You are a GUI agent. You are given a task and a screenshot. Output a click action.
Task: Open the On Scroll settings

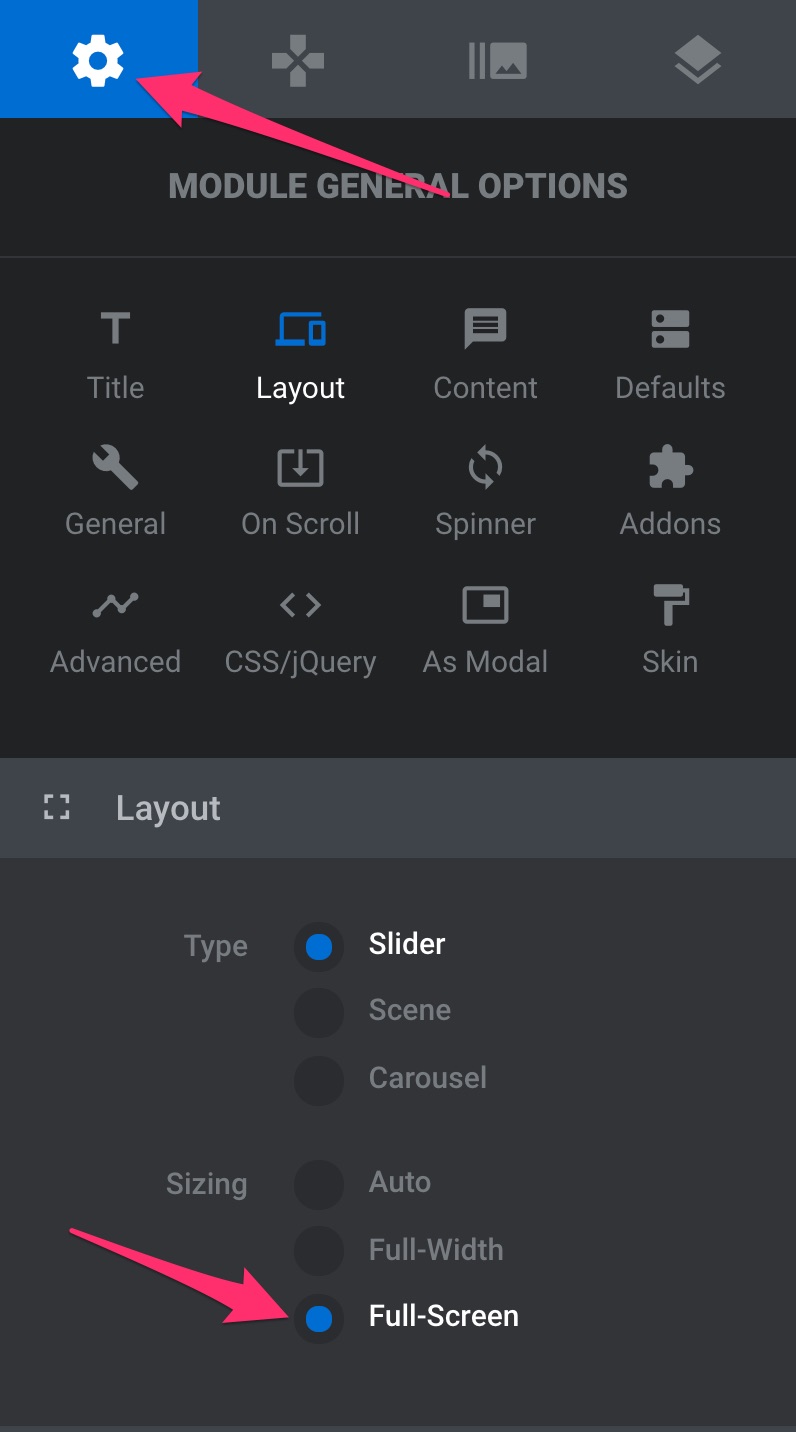coord(300,491)
